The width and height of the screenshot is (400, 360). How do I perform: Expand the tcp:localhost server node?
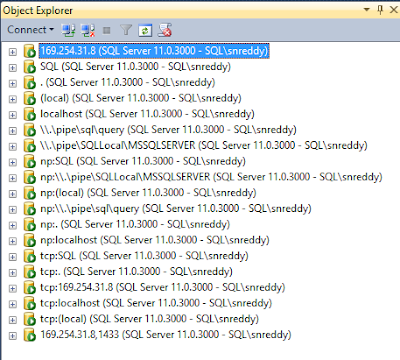click(x=13, y=304)
